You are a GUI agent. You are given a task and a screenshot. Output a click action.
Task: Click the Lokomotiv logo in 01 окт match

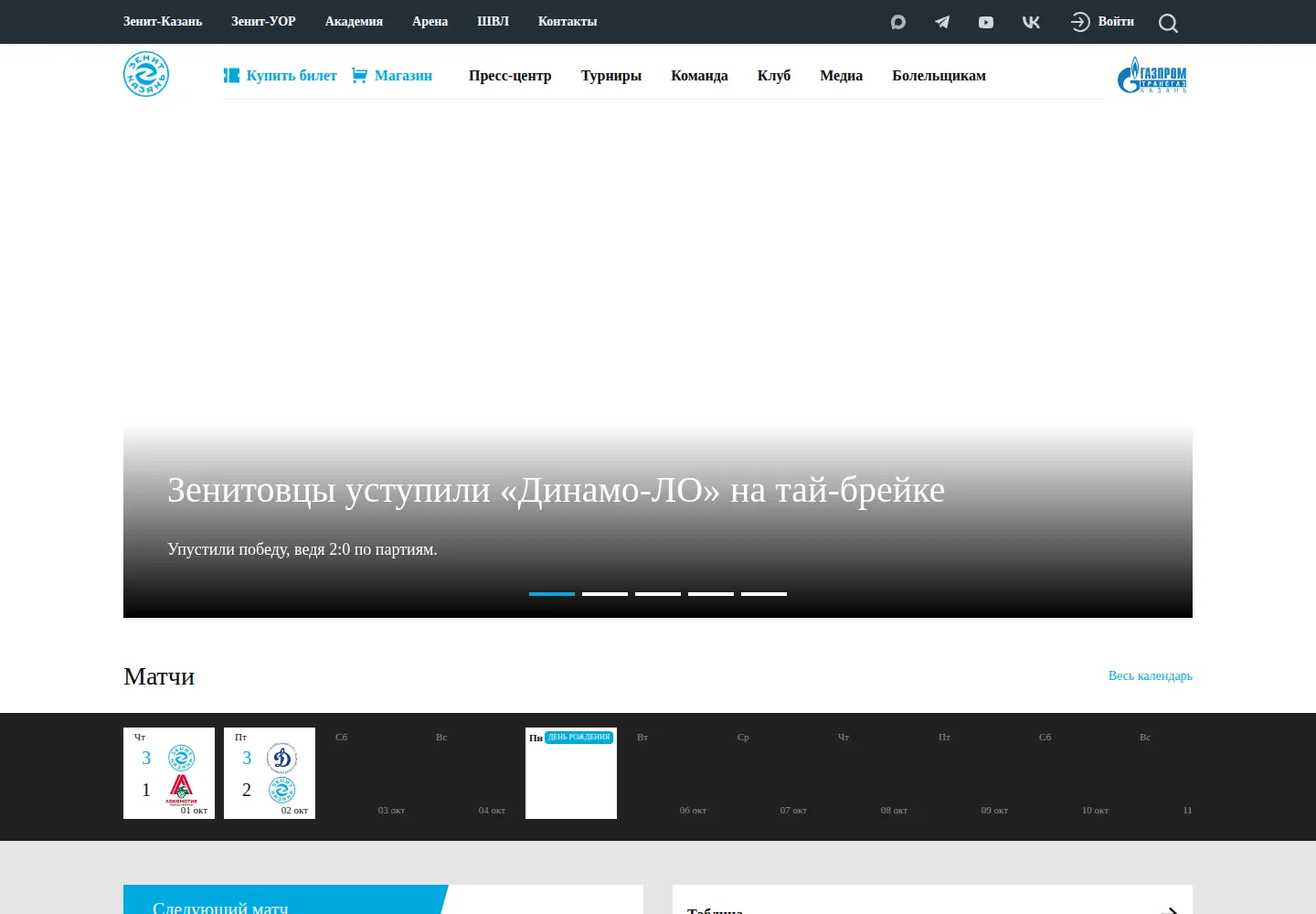pos(181,789)
